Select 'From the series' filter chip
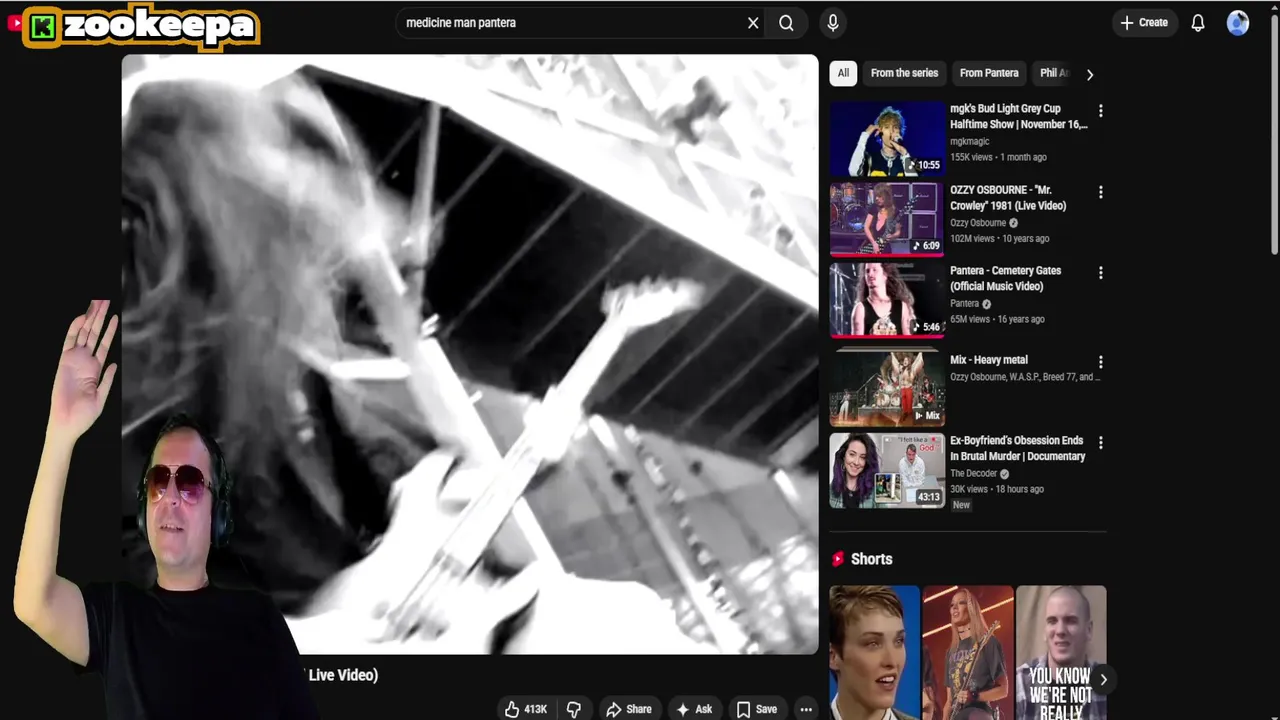The image size is (1280, 720). click(x=904, y=73)
